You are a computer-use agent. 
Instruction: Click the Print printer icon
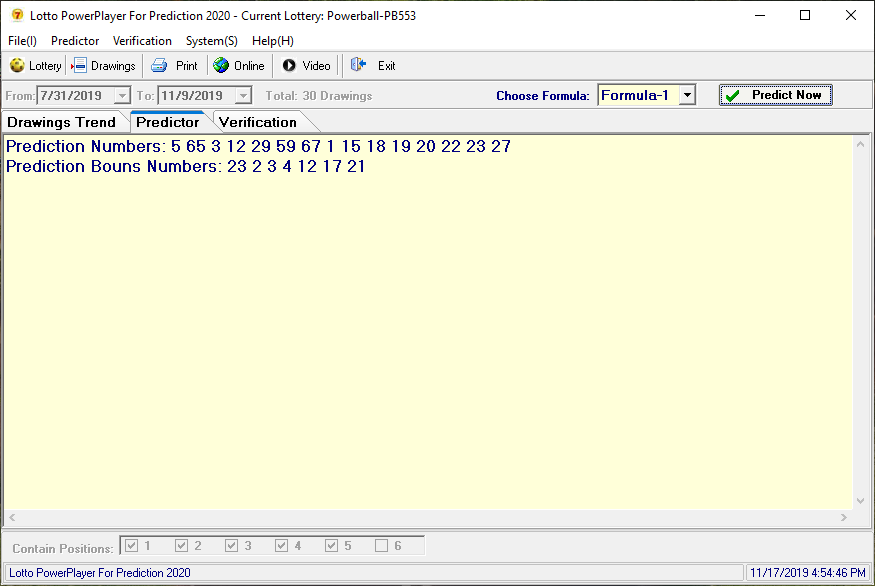pyautogui.click(x=159, y=65)
